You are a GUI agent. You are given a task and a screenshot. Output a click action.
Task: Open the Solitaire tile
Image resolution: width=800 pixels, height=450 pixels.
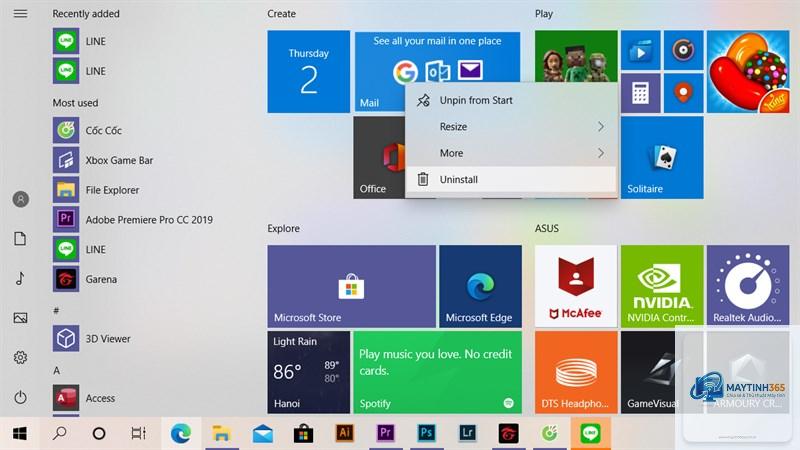point(662,158)
